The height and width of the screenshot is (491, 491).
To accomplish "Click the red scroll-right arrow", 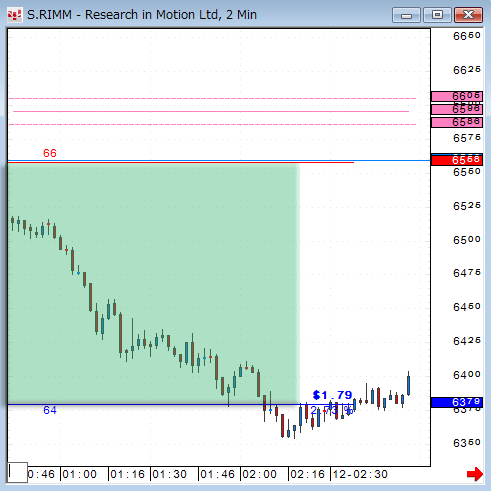I will coord(475,474).
